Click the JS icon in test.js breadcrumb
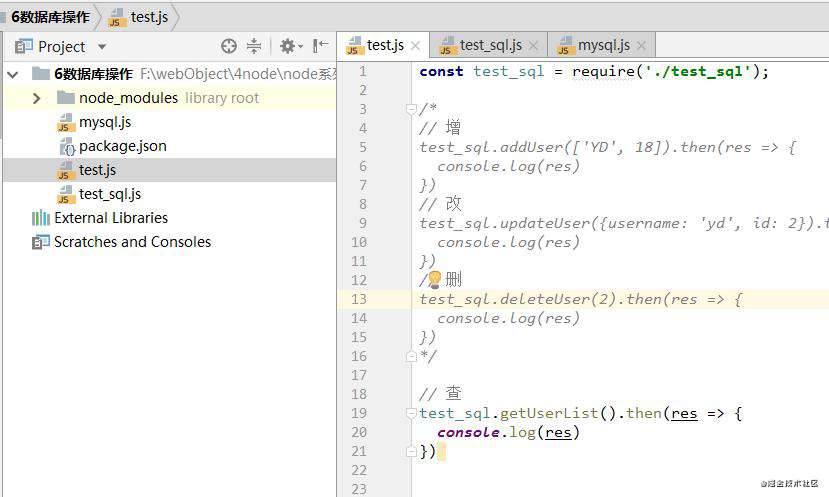This screenshot has height=497, width=829. (x=116, y=17)
